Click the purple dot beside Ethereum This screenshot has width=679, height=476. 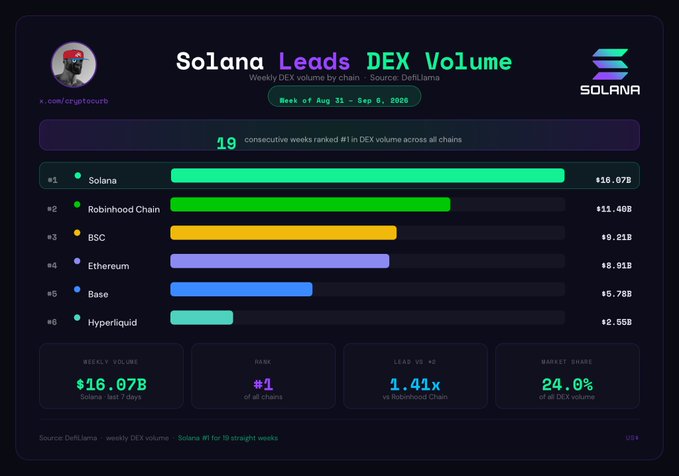point(77,261)
